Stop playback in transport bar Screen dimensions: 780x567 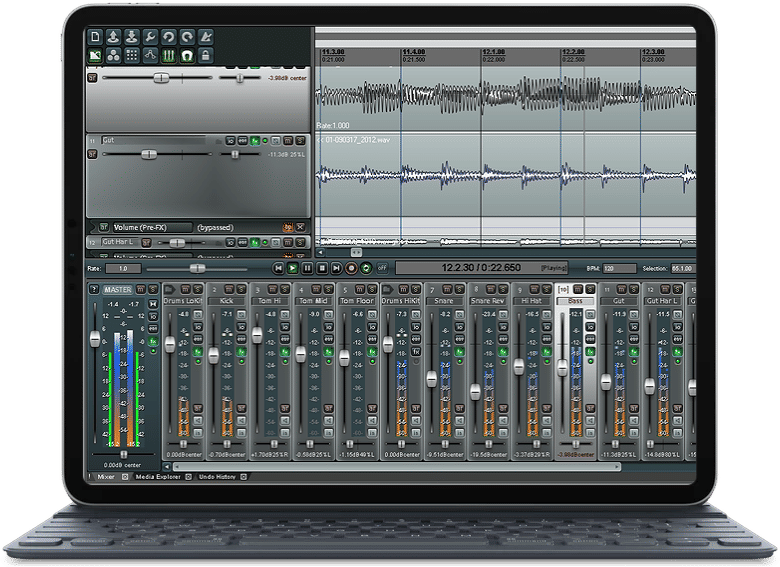coord(322,269)
